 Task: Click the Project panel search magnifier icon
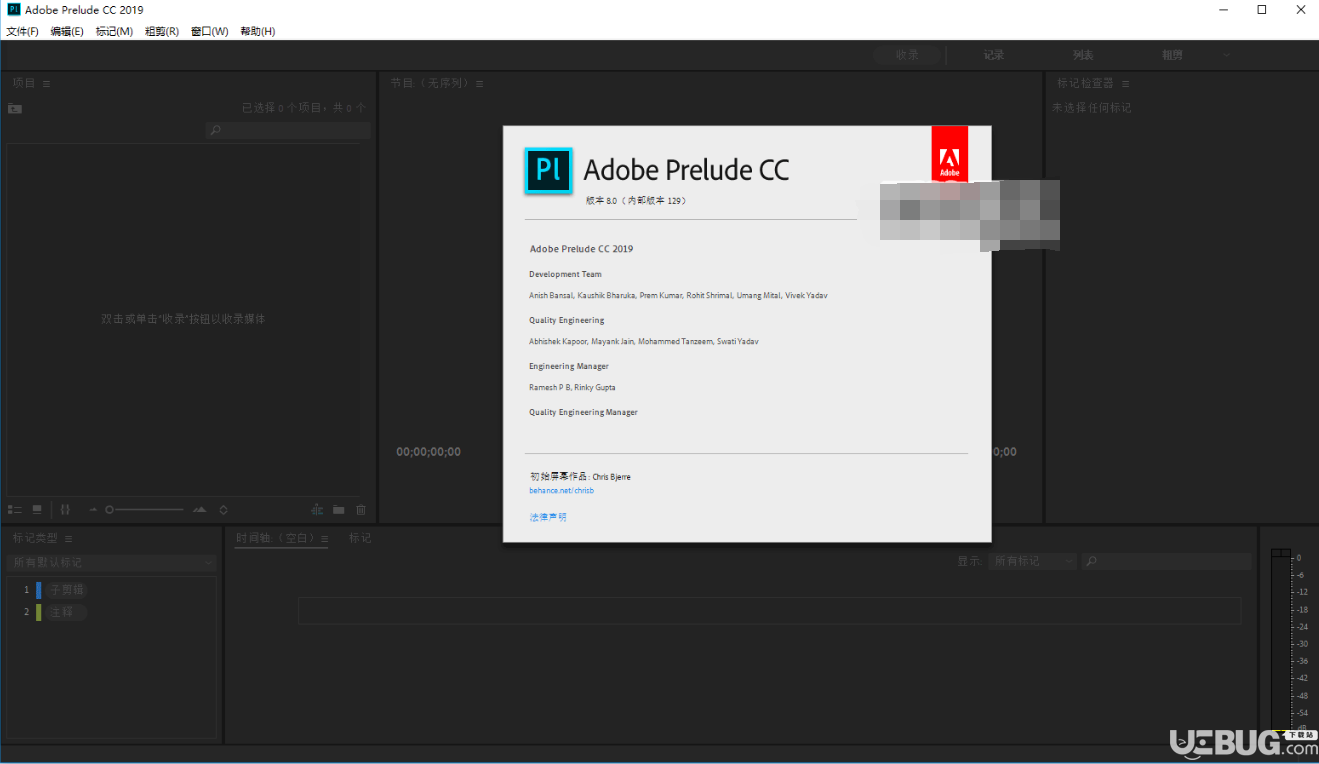click(215, 130)
